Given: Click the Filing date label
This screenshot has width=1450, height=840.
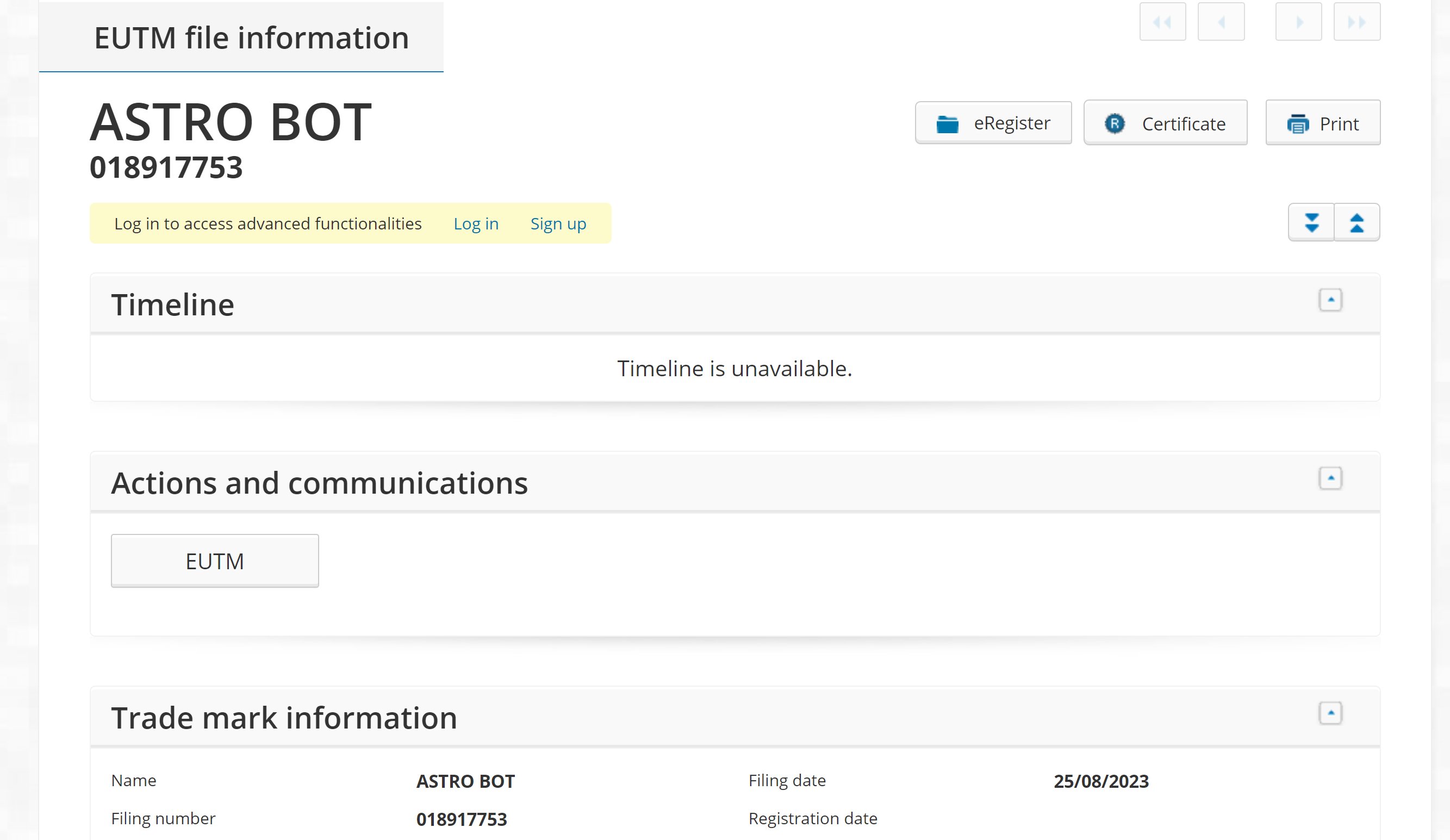Looking at the screenshot, I should coord(787,781).
